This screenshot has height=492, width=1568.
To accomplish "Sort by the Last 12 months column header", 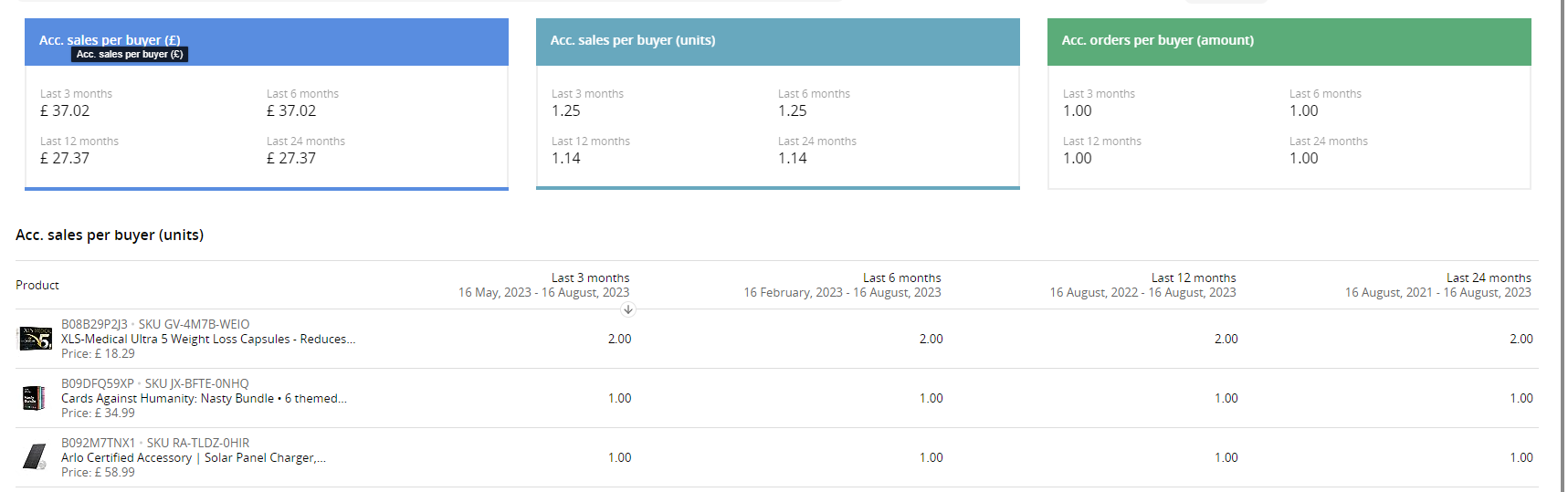I will click(x=1193, y=277).
